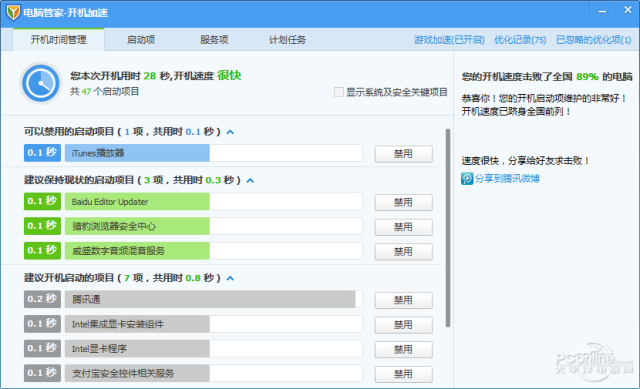Click the boot time clock icon
This screenshot has height=389, width=640.
point(41,83)
